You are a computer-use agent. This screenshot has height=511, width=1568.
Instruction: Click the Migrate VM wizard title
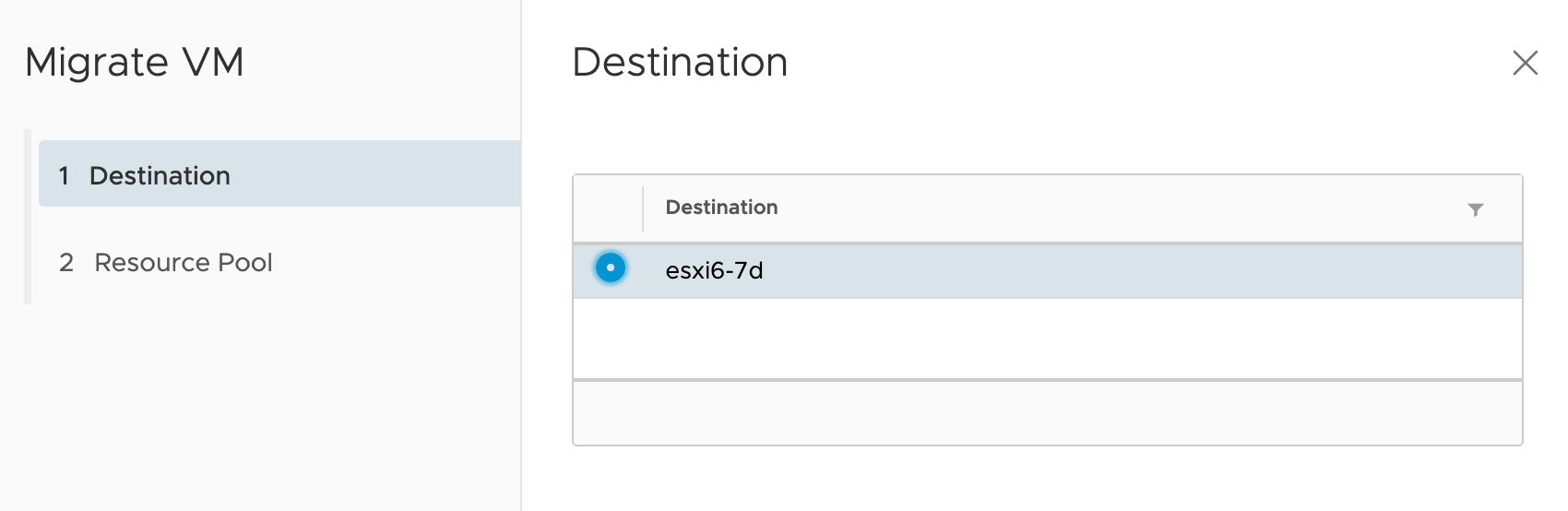(x=135, y=63)
